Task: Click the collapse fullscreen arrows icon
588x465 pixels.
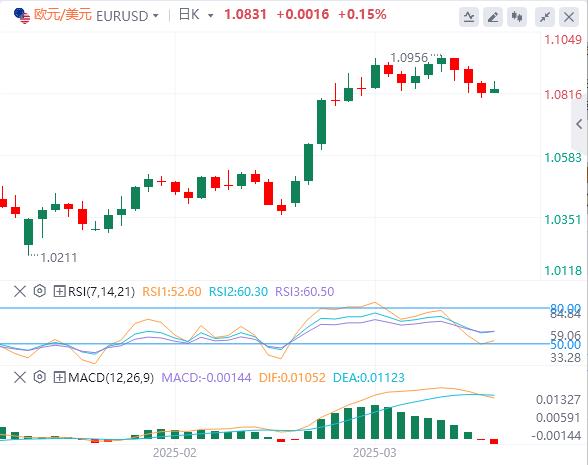Action: (544, 16)
